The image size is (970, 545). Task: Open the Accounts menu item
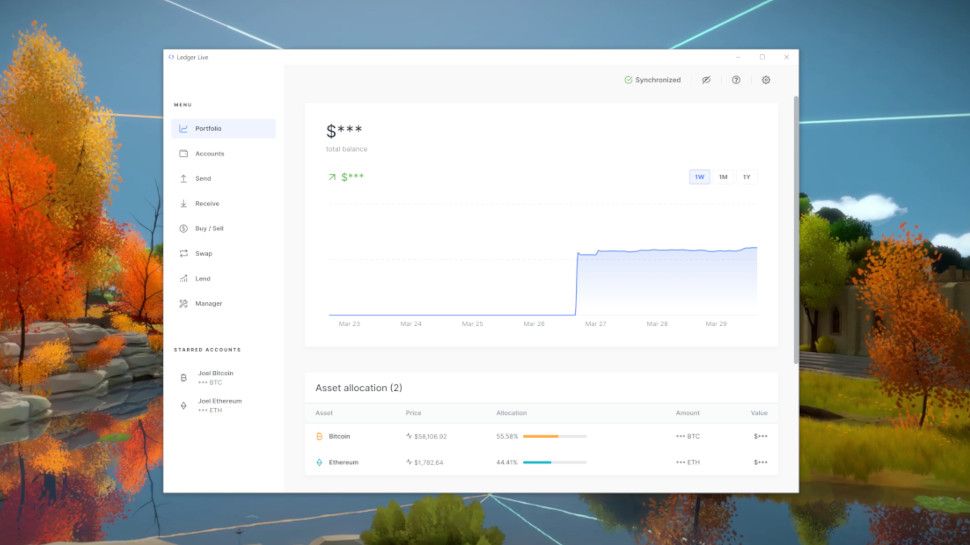pos(223,153)
